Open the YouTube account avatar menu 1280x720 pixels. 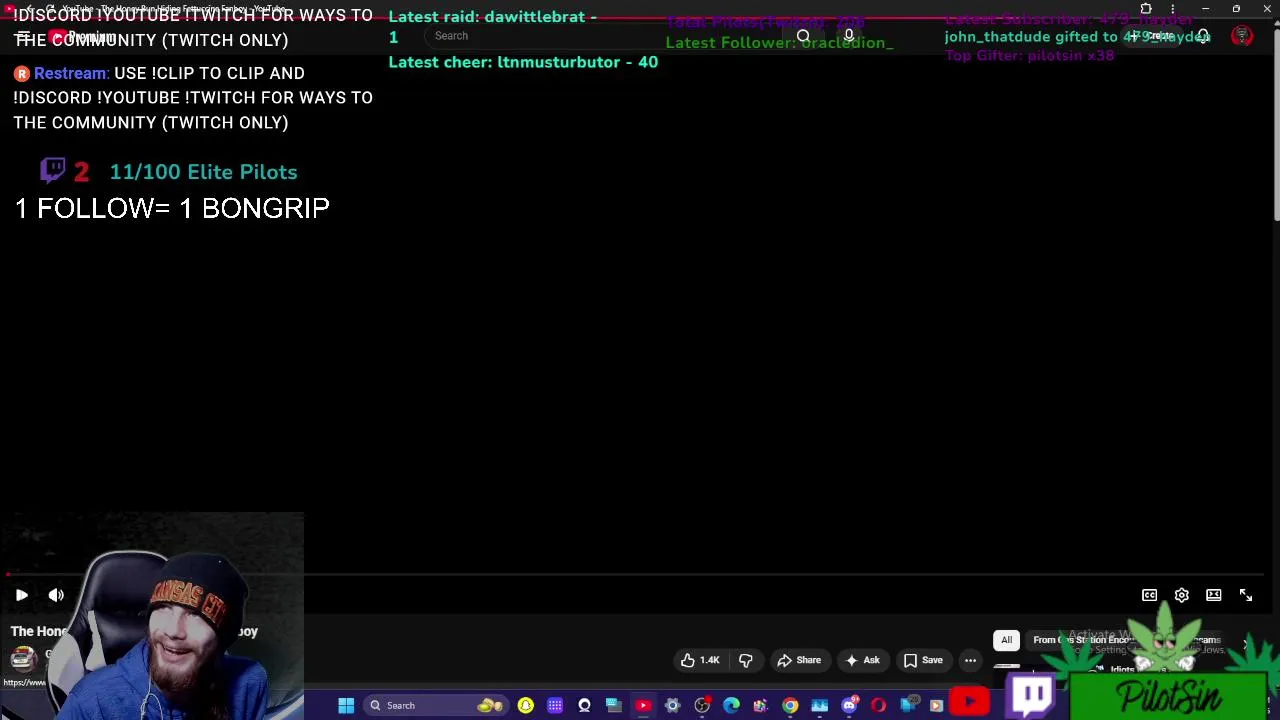click(x=1242, y=36)
